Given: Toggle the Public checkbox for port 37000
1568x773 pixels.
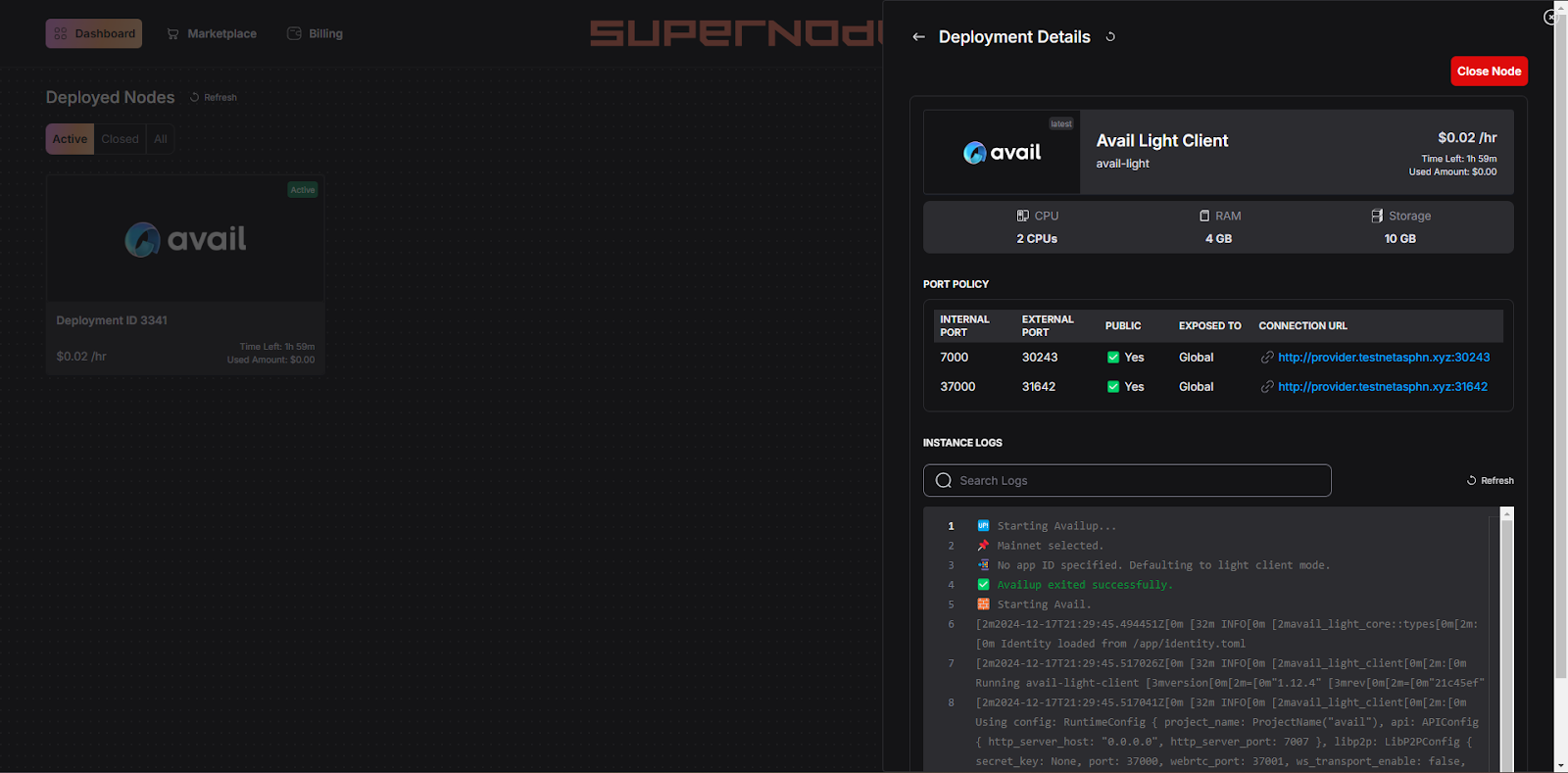Looking at the screenshot, I should (x=1113, y=387).
